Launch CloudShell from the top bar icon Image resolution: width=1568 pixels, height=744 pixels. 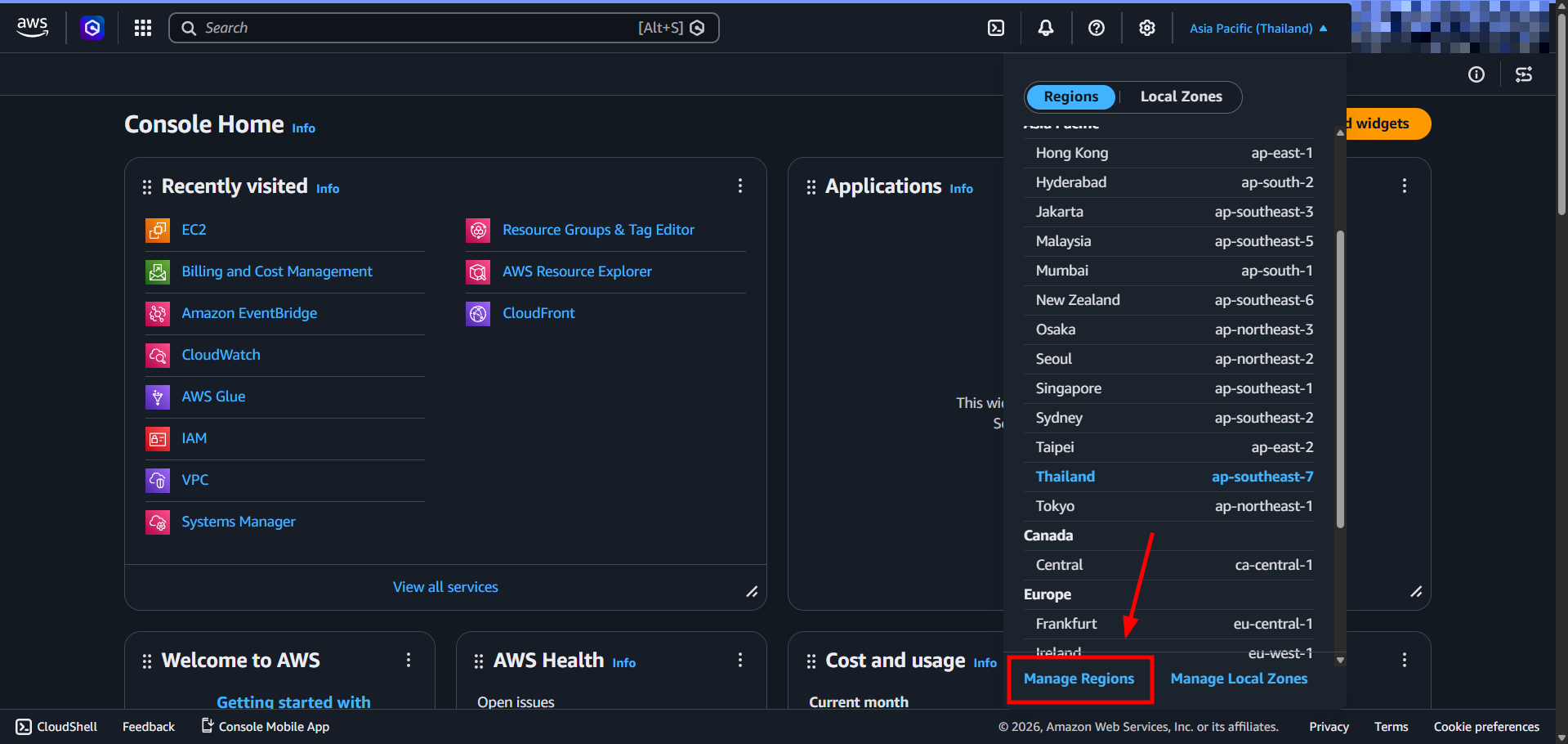(x=996, y=28)
